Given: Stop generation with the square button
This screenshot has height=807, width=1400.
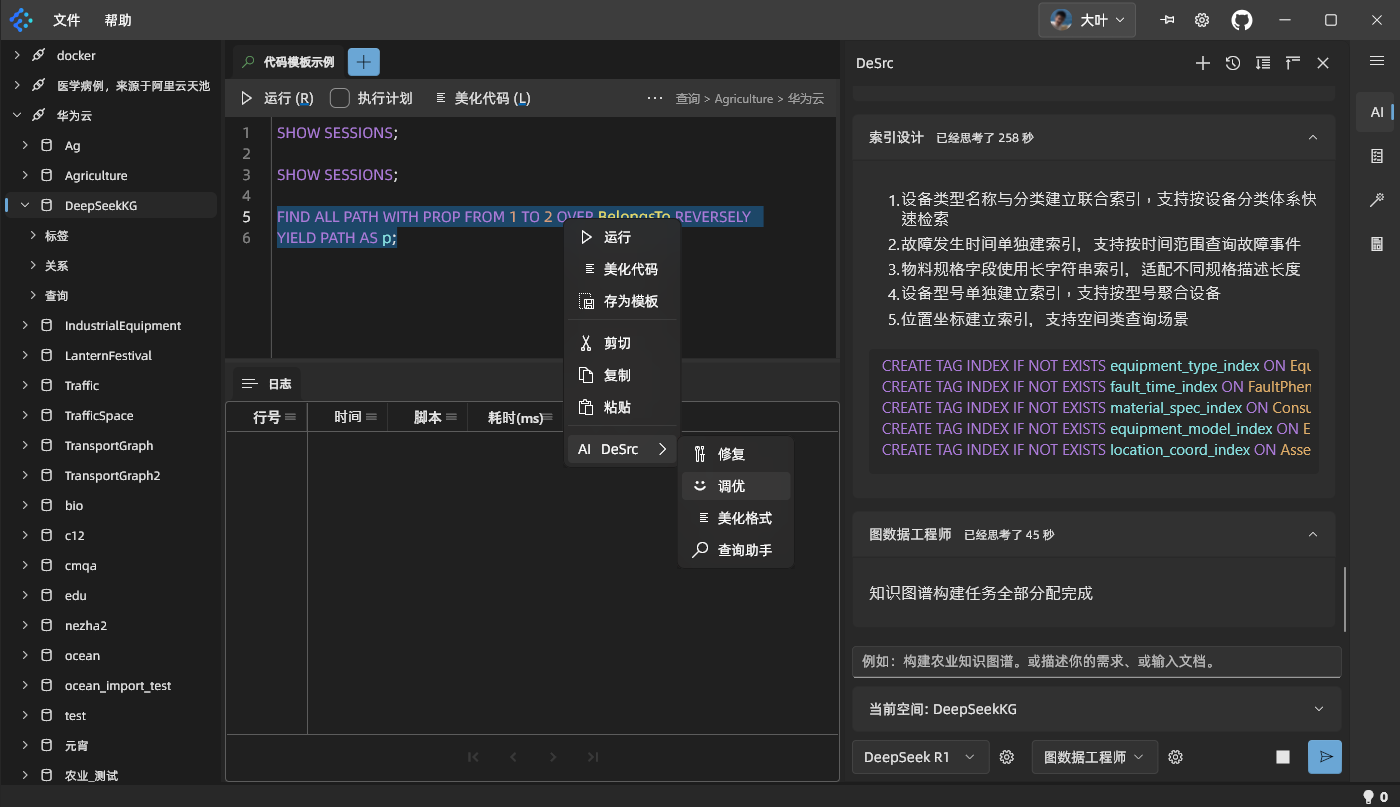Looking at the screenshot, I should (x=1283, y=757).
